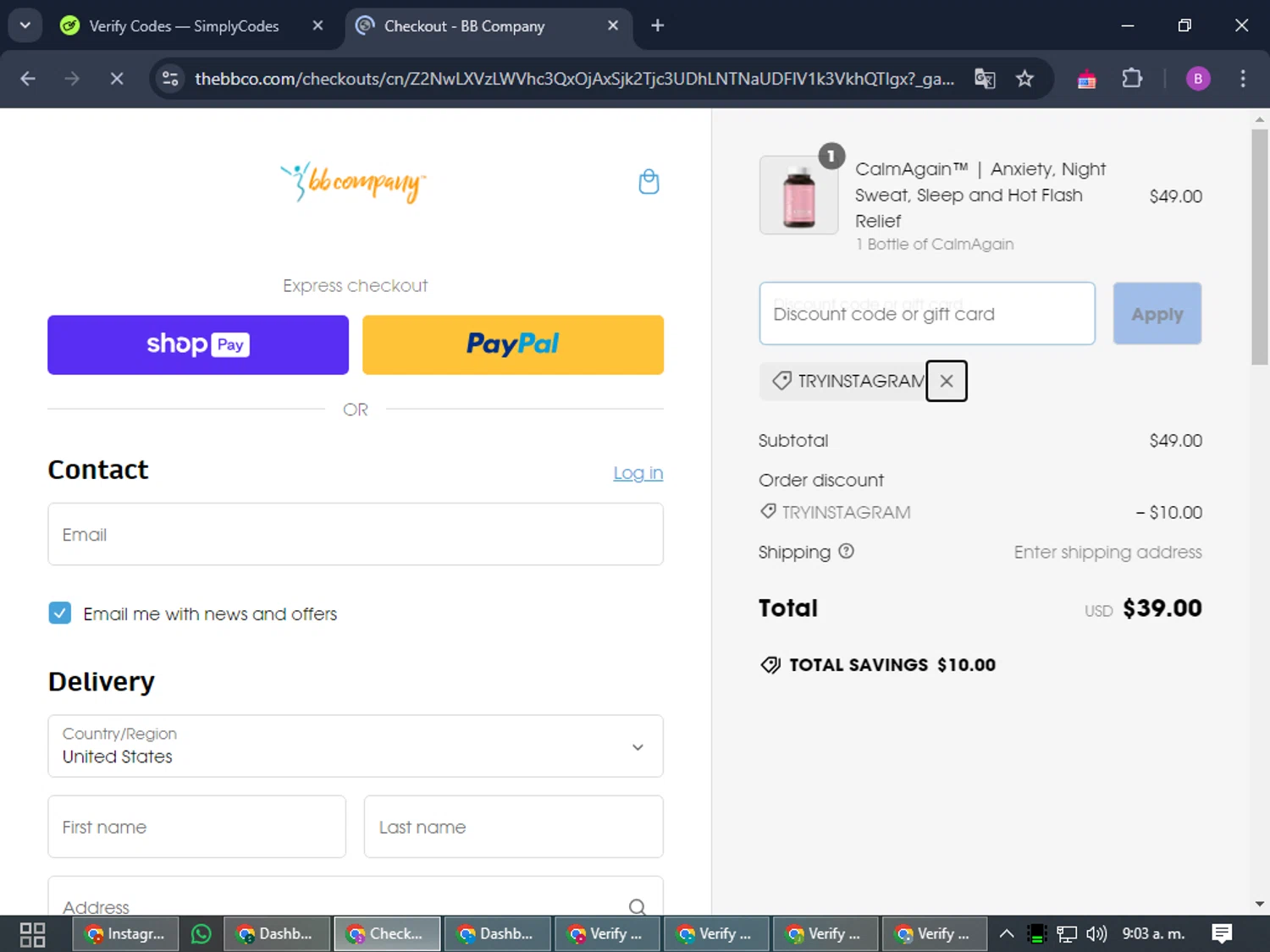Open the Check... taskbar window
Viewport: 1270px width, 952px height.
click(x=387, y=934)
